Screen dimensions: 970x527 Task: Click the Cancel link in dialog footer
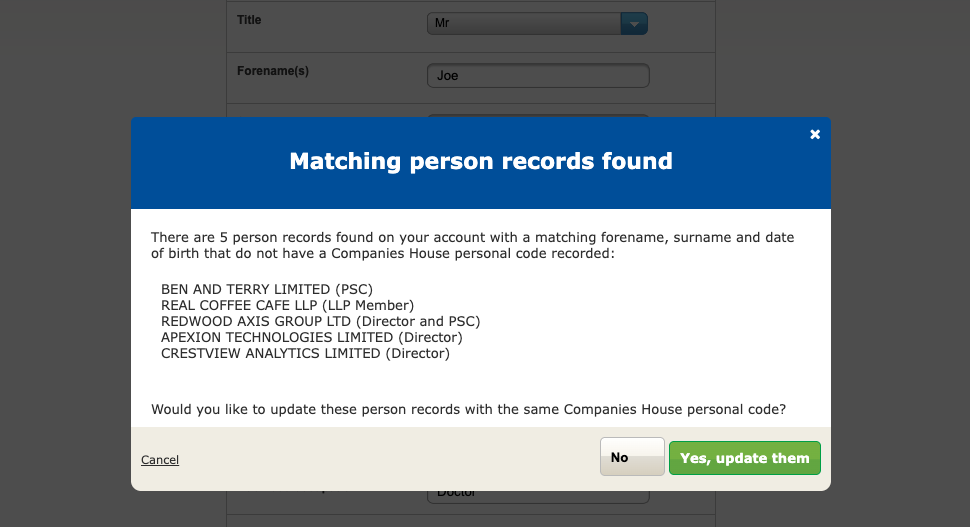[x=160, y=460]
